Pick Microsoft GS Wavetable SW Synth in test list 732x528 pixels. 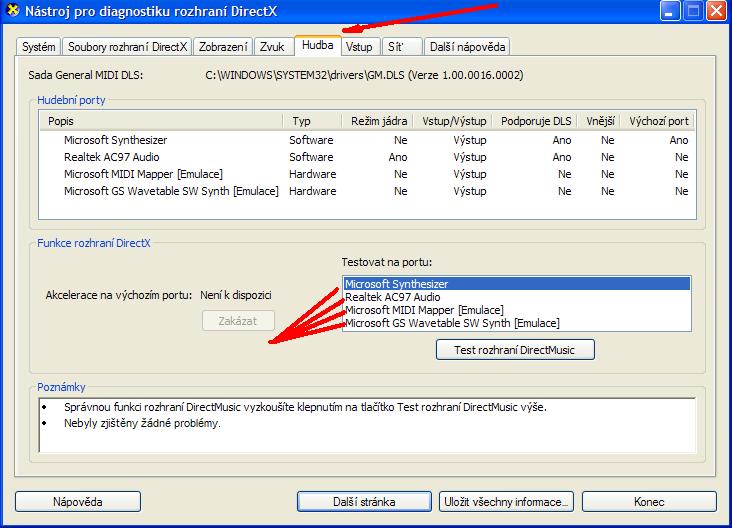point(452,323)
